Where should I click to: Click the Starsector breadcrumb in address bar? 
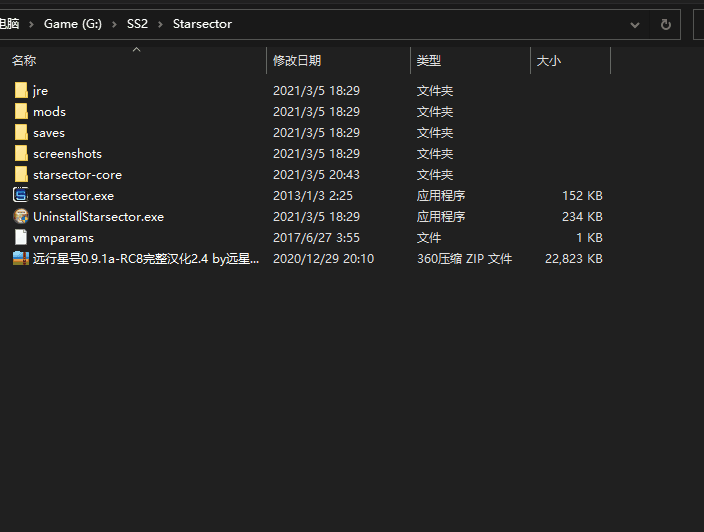(202, 24)
